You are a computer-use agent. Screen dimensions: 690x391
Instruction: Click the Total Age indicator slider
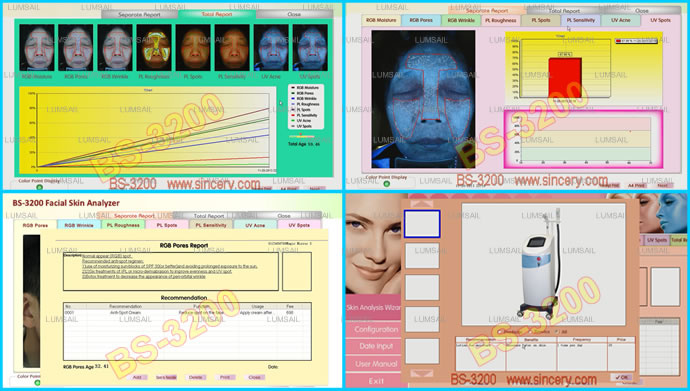point(301,136)
